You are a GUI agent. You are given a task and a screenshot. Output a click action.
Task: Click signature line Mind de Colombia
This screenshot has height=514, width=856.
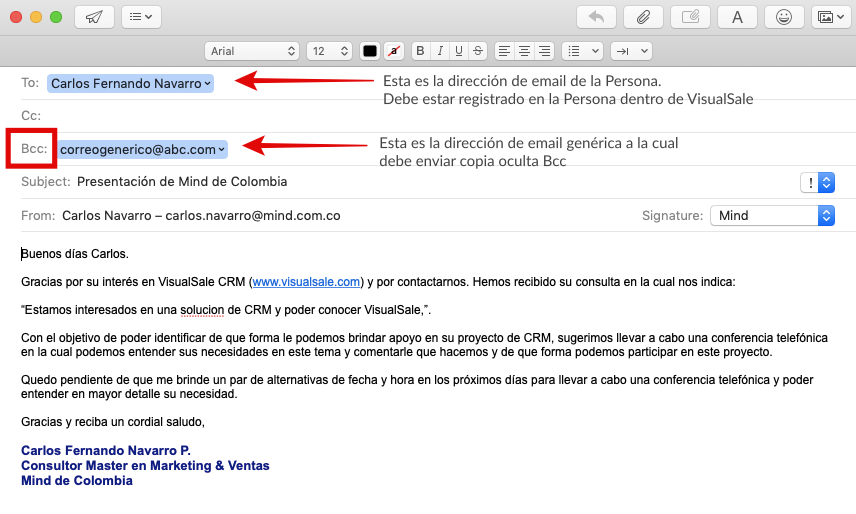77,481
